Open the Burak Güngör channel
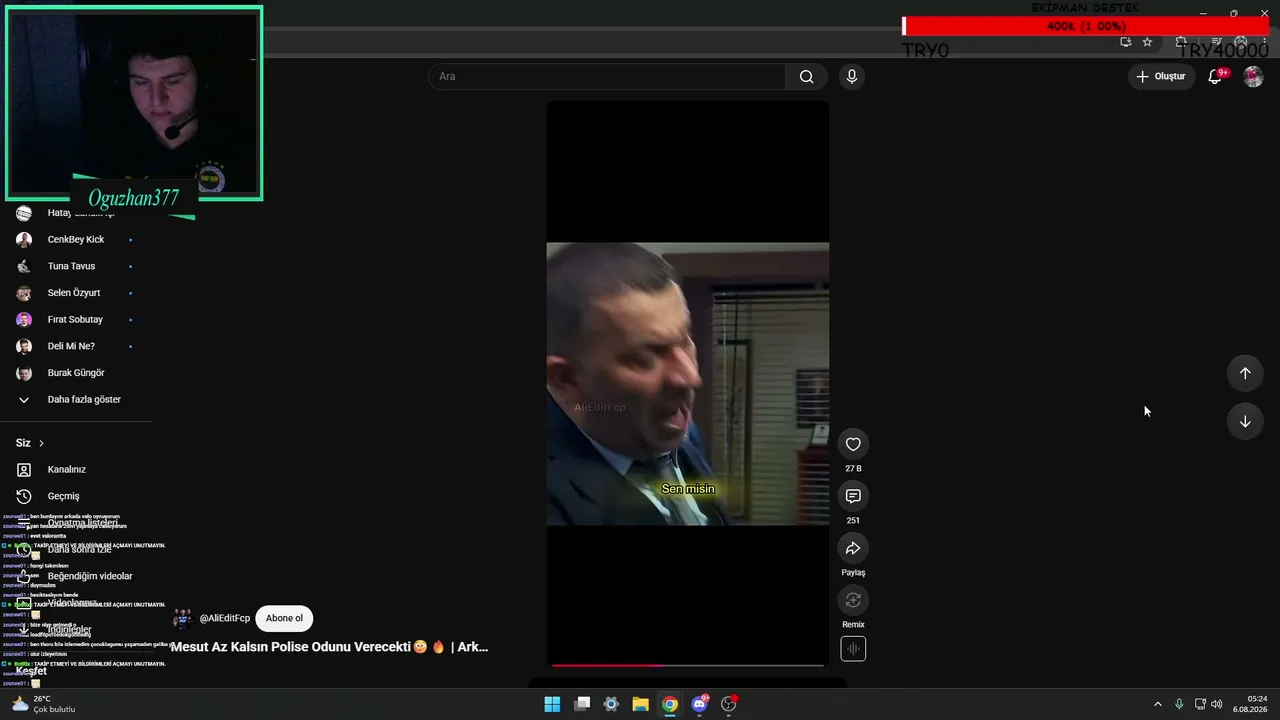Image resolution: width=1280 pixels, height=720 pixels. tap(76, 373)
